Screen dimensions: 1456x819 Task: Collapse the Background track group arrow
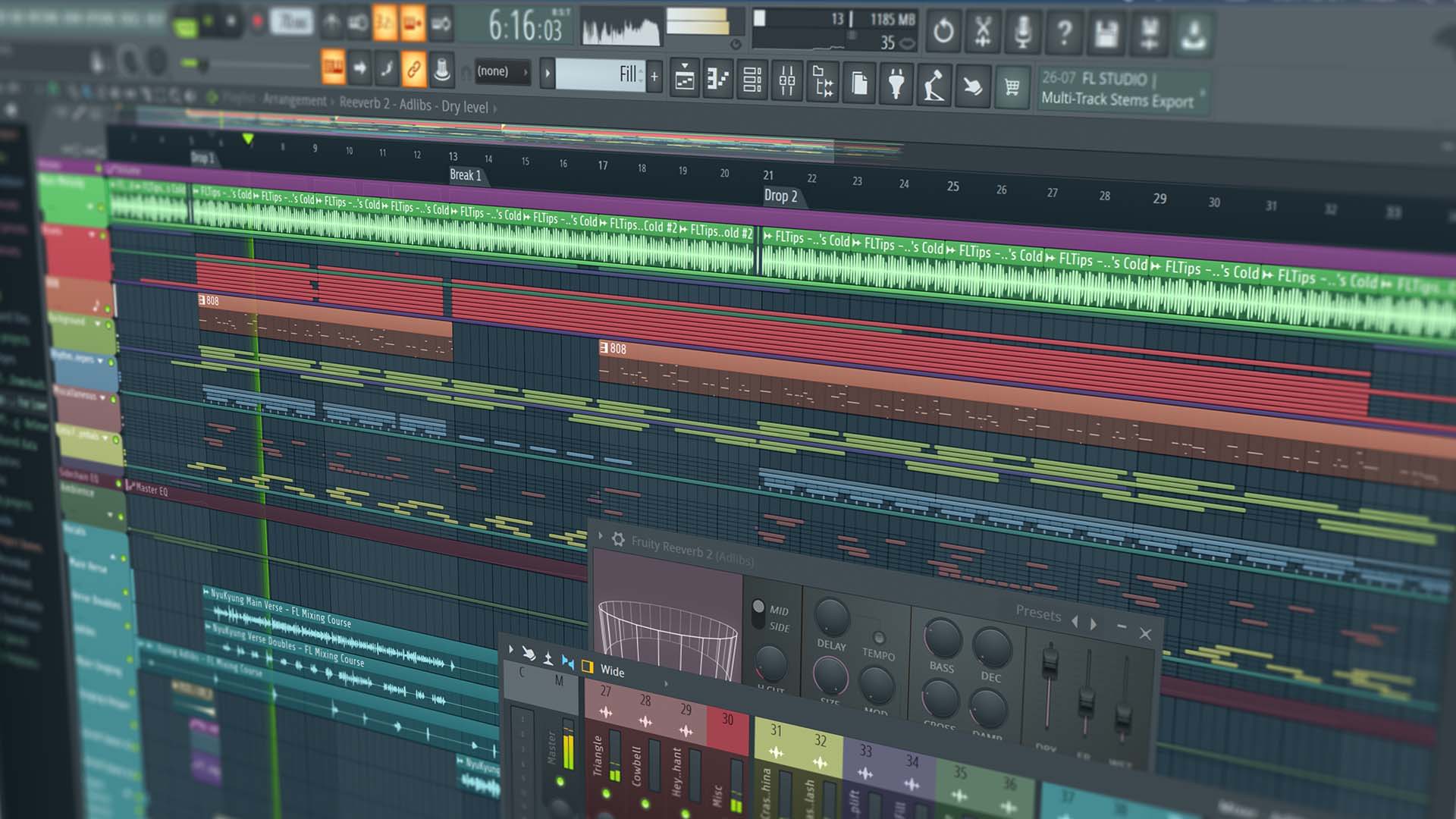click(x=98, y=323)
